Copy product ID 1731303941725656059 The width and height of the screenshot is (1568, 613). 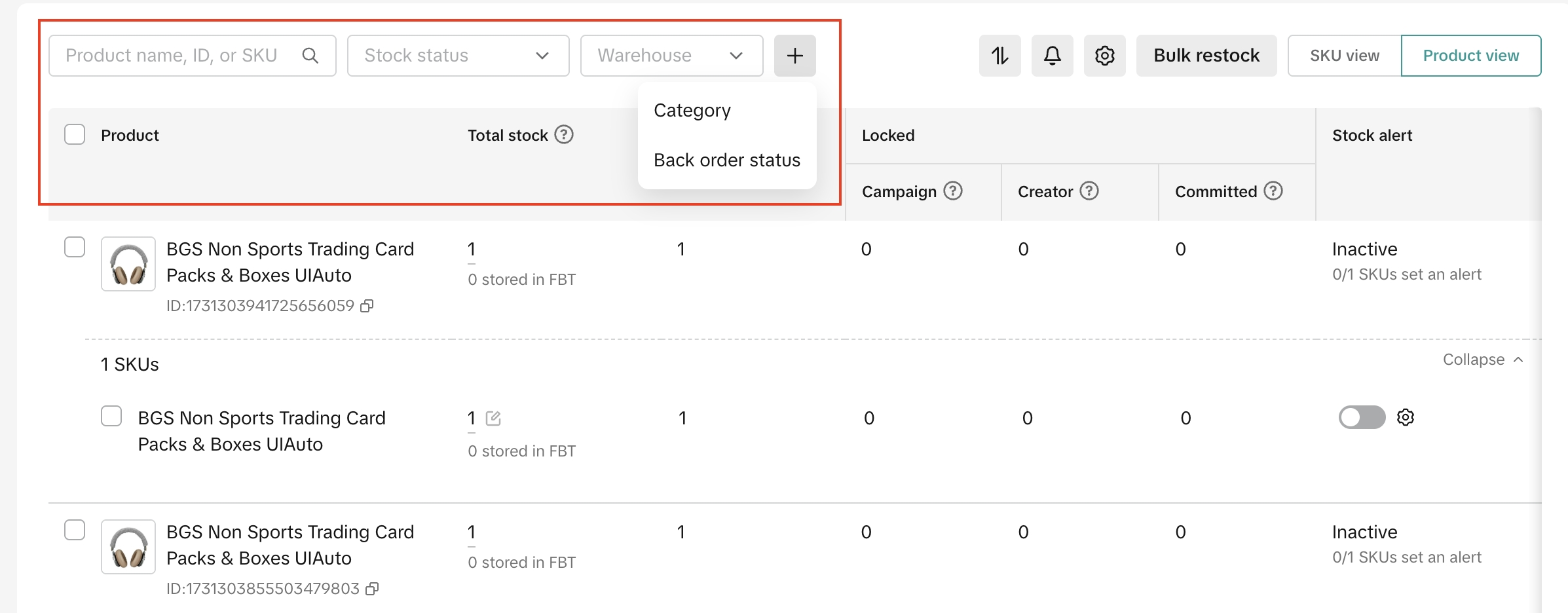pos(367,306)
